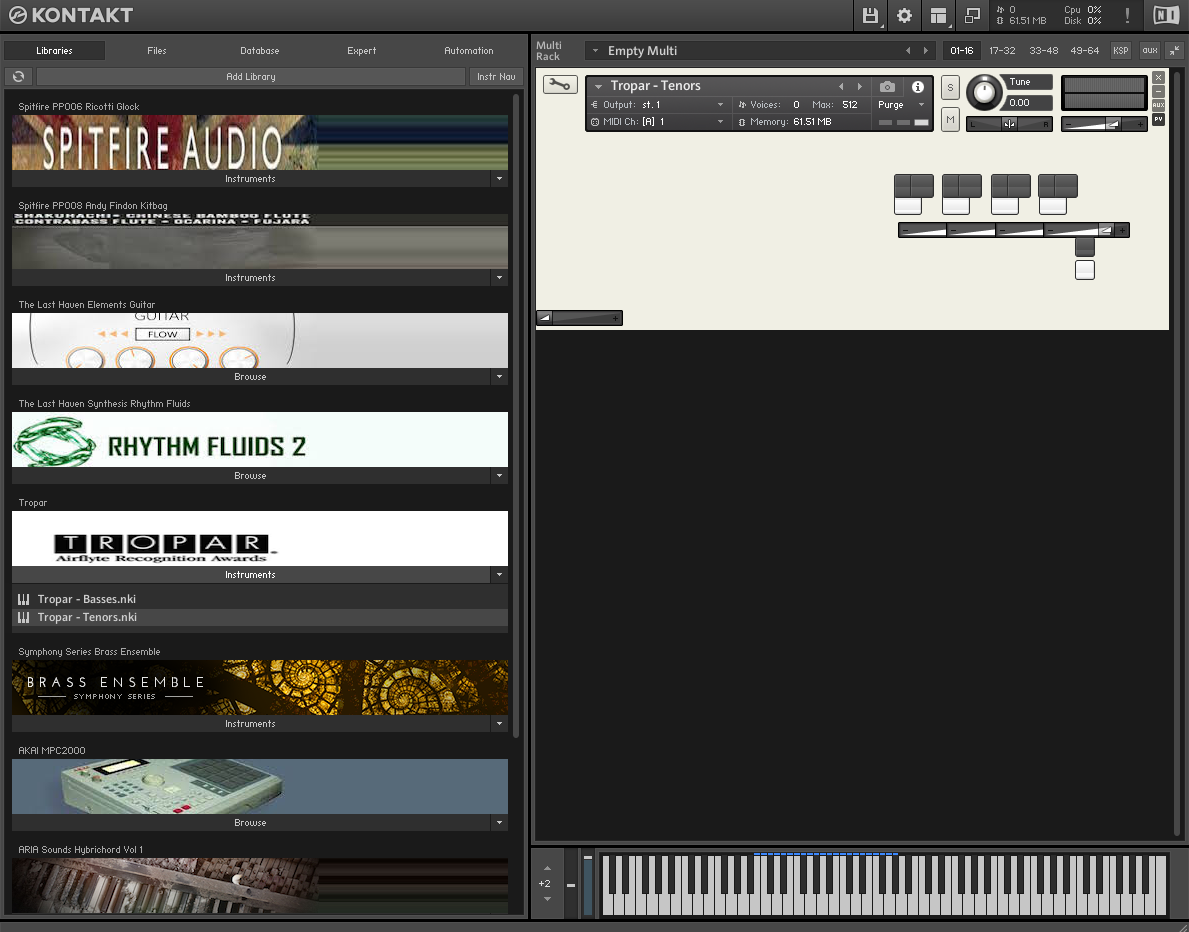This screenshot has width=1189, height=932.
Task: Open Spitfire Ricotti Glock library options arrow
Action: [x=499, y=179]
